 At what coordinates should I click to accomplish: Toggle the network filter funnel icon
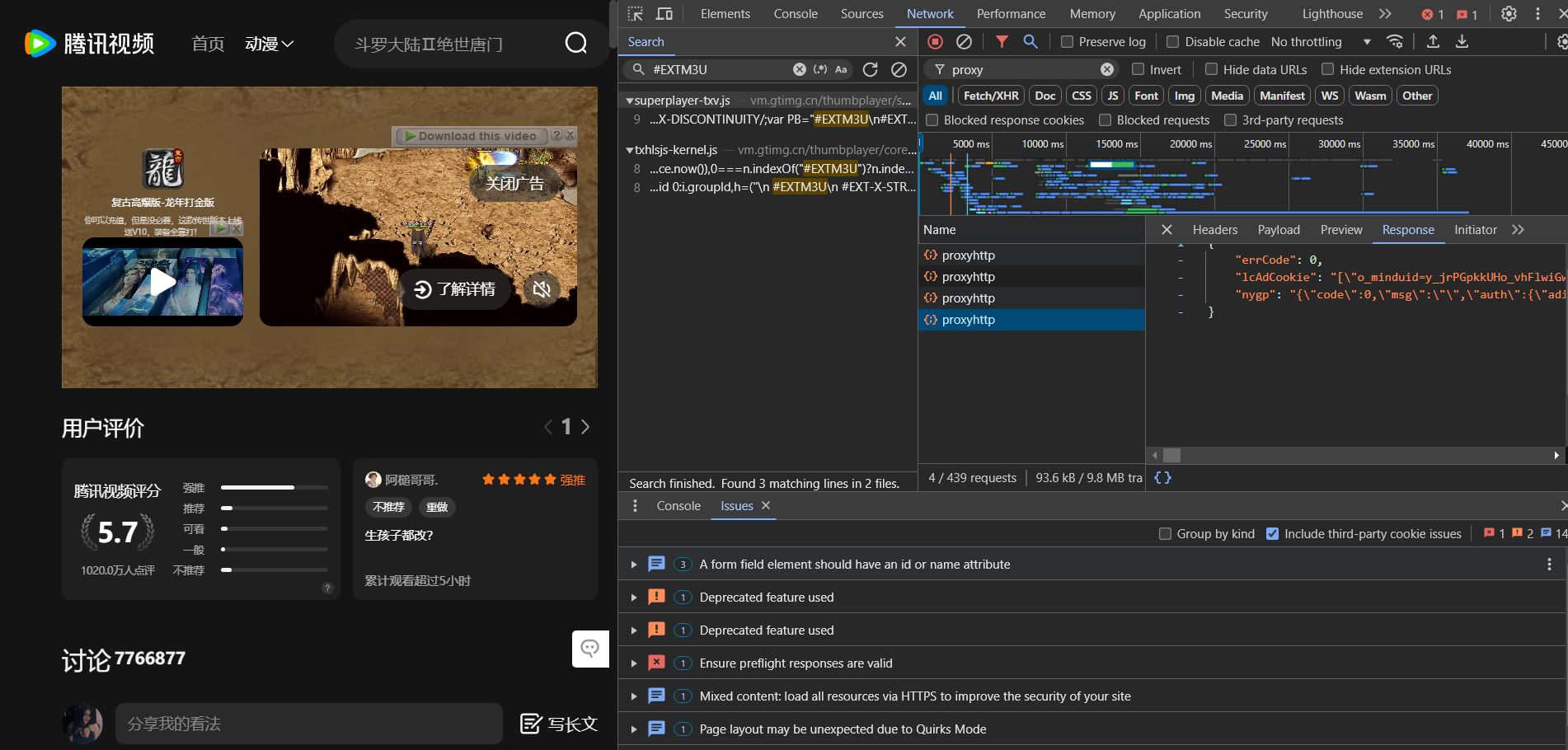click(1002, 41)
